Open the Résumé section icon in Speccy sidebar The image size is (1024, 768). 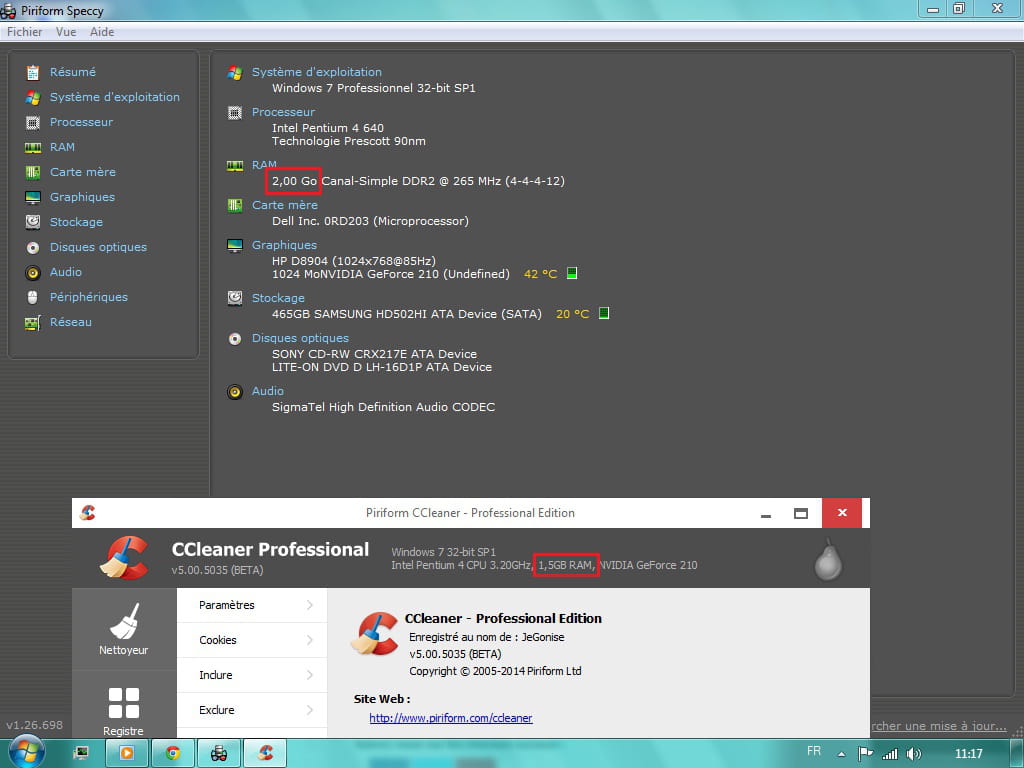pos(33,72)
